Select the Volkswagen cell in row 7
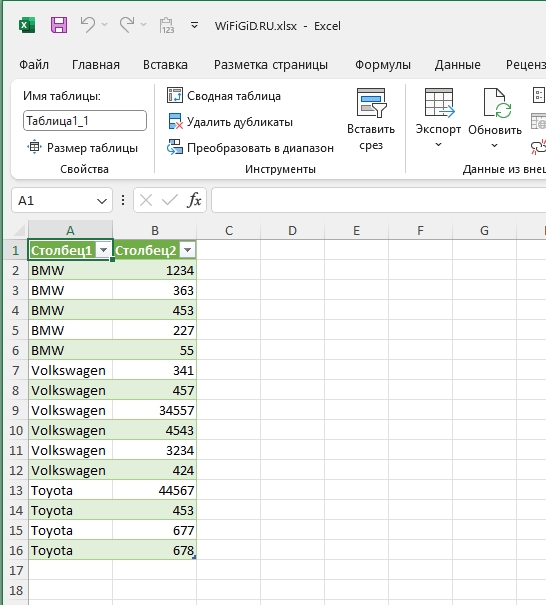This screenshot has height=605, width=546. tap(70, 370)
